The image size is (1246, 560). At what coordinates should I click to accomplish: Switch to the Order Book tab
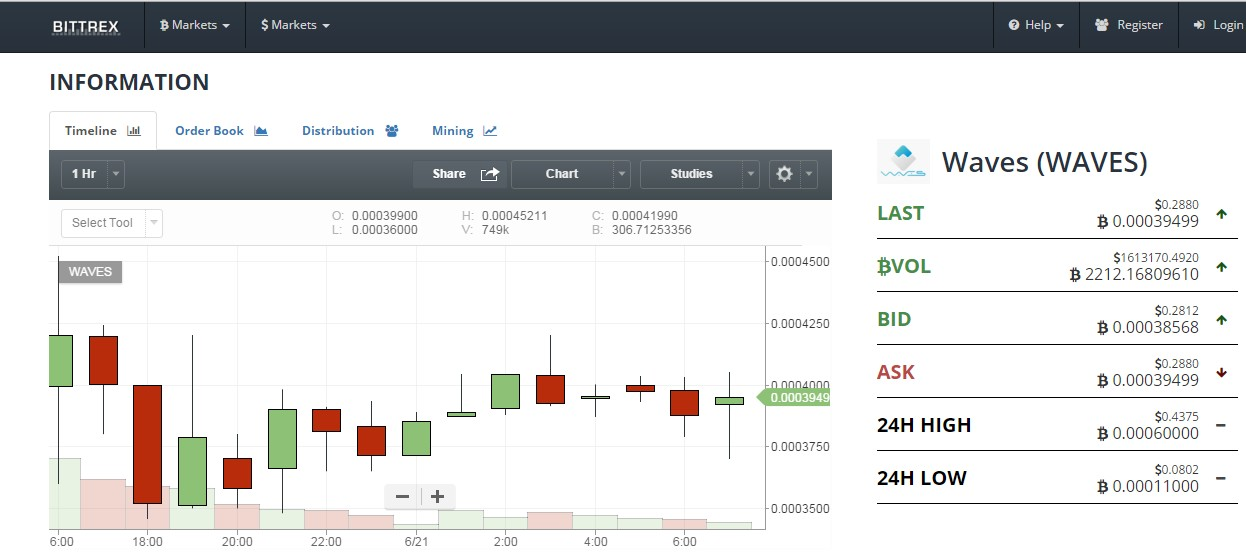pyautogui.click(x=221, y=131)
